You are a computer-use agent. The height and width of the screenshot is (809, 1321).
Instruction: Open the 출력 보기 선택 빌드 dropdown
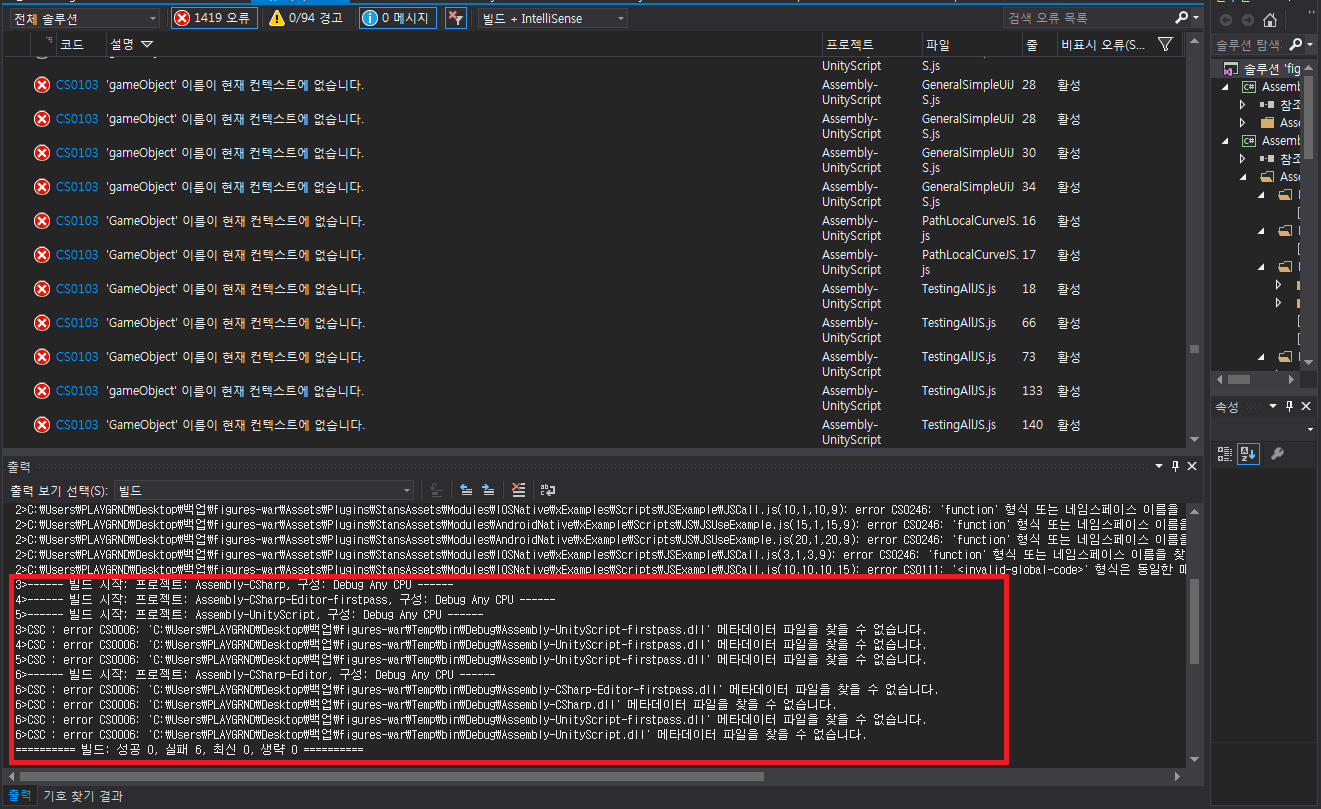263,490
